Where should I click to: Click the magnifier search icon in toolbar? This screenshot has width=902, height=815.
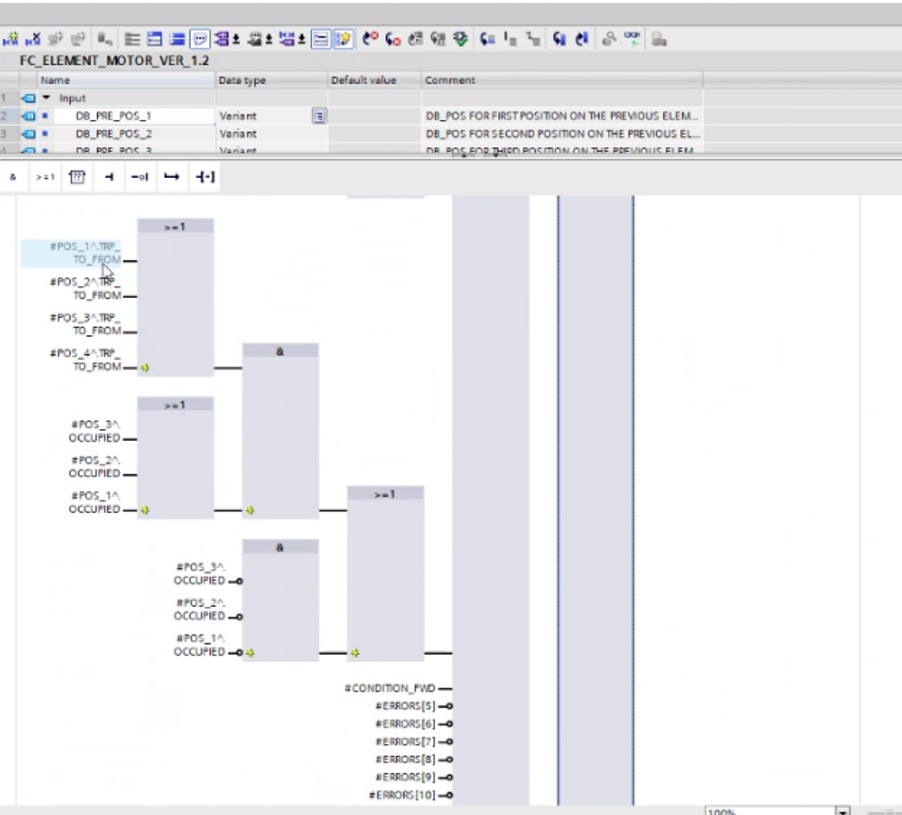coord(609,39)
